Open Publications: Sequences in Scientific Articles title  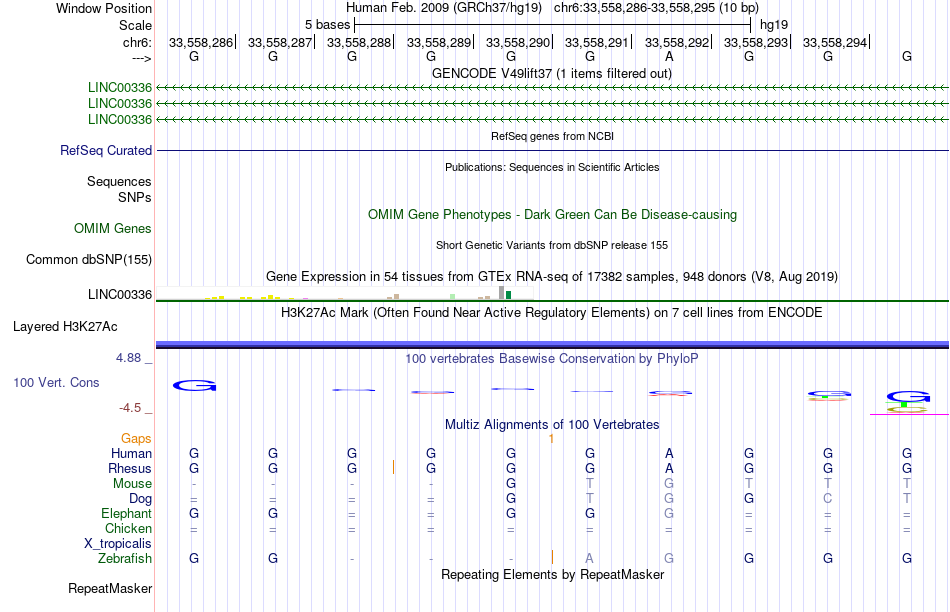552,167
